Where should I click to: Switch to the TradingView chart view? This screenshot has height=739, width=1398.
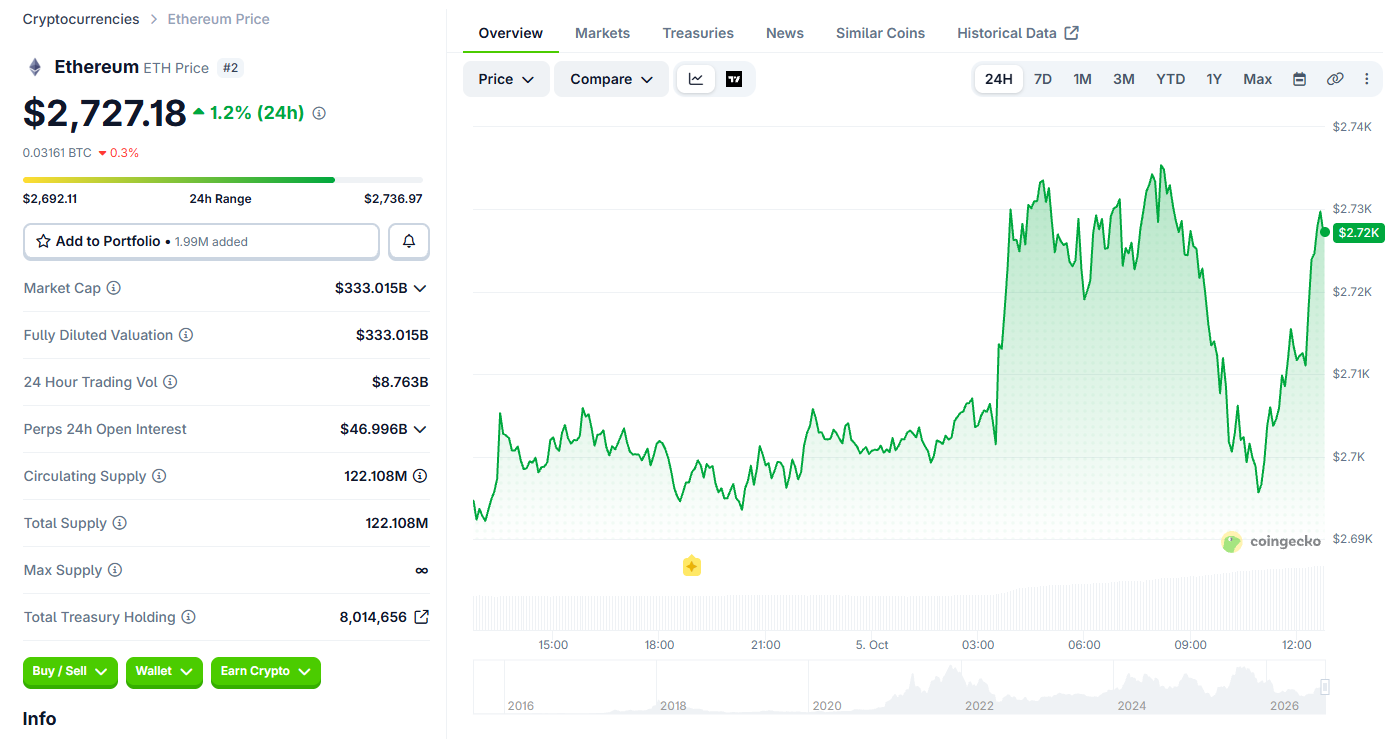pos(734,79)
